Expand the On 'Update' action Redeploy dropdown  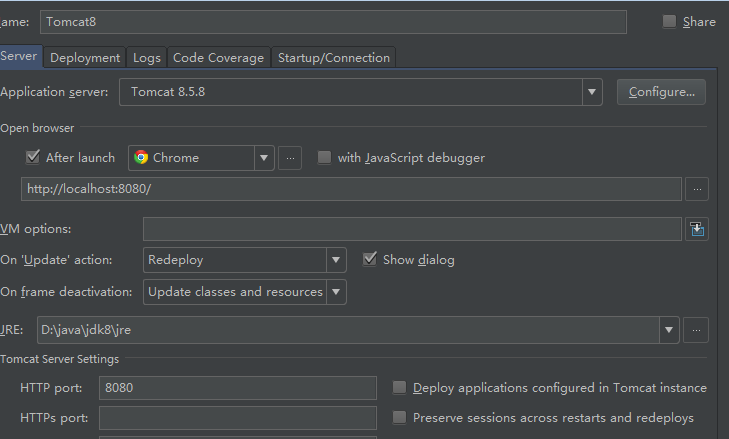(336, 260)
